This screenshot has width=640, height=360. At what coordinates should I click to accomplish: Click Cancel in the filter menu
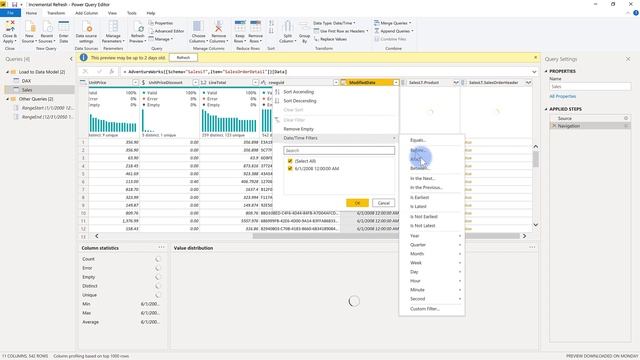click(383, 203)
